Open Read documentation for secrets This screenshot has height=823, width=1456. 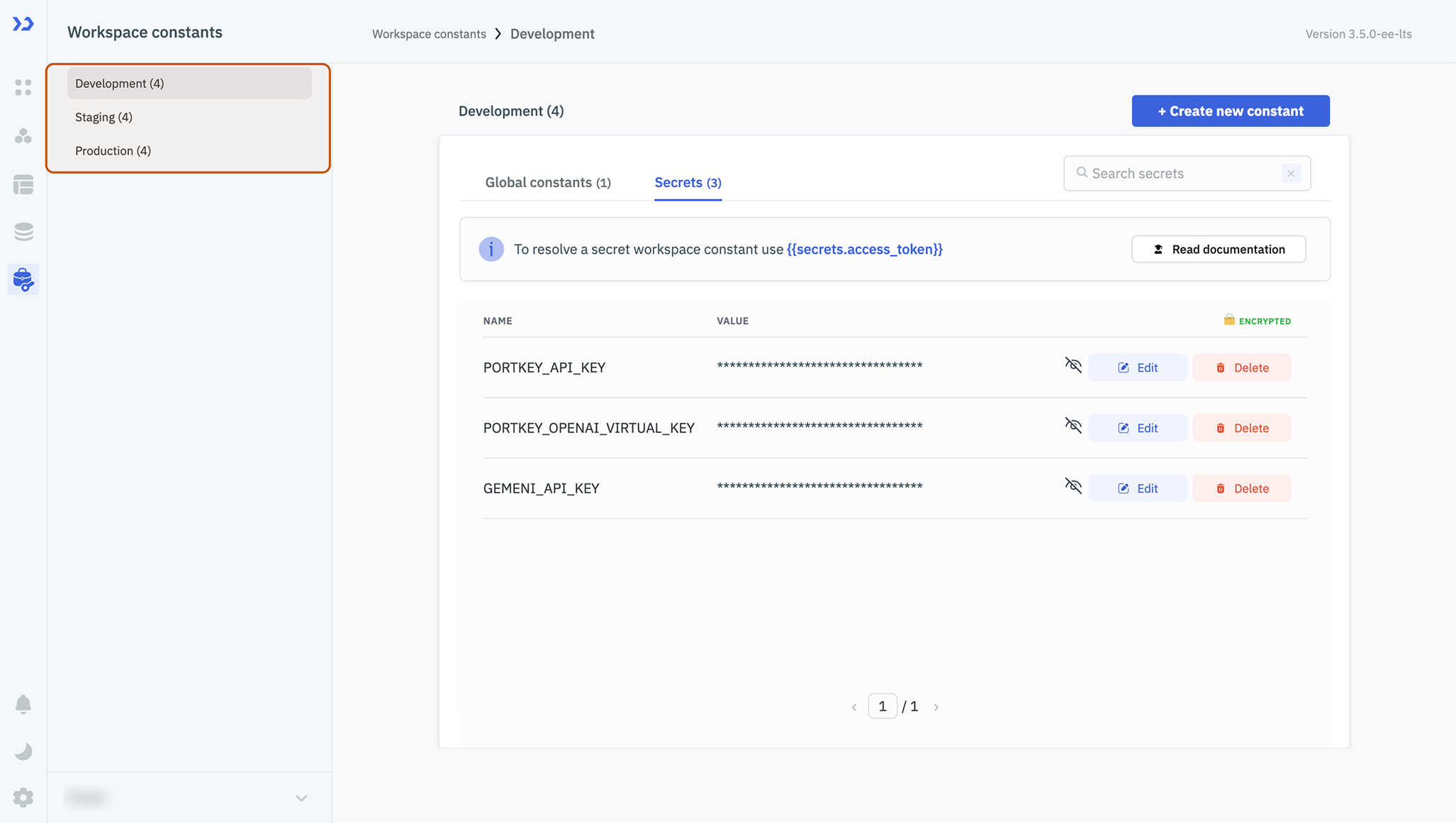[x=1218, y=249]
